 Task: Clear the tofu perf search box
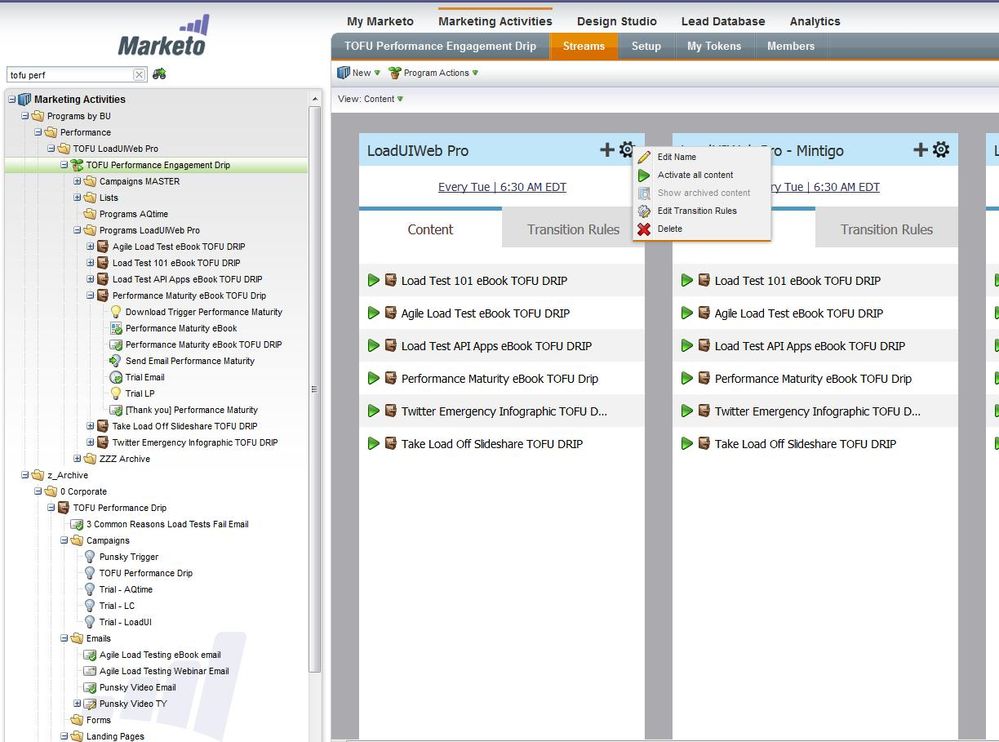[139, 75]
